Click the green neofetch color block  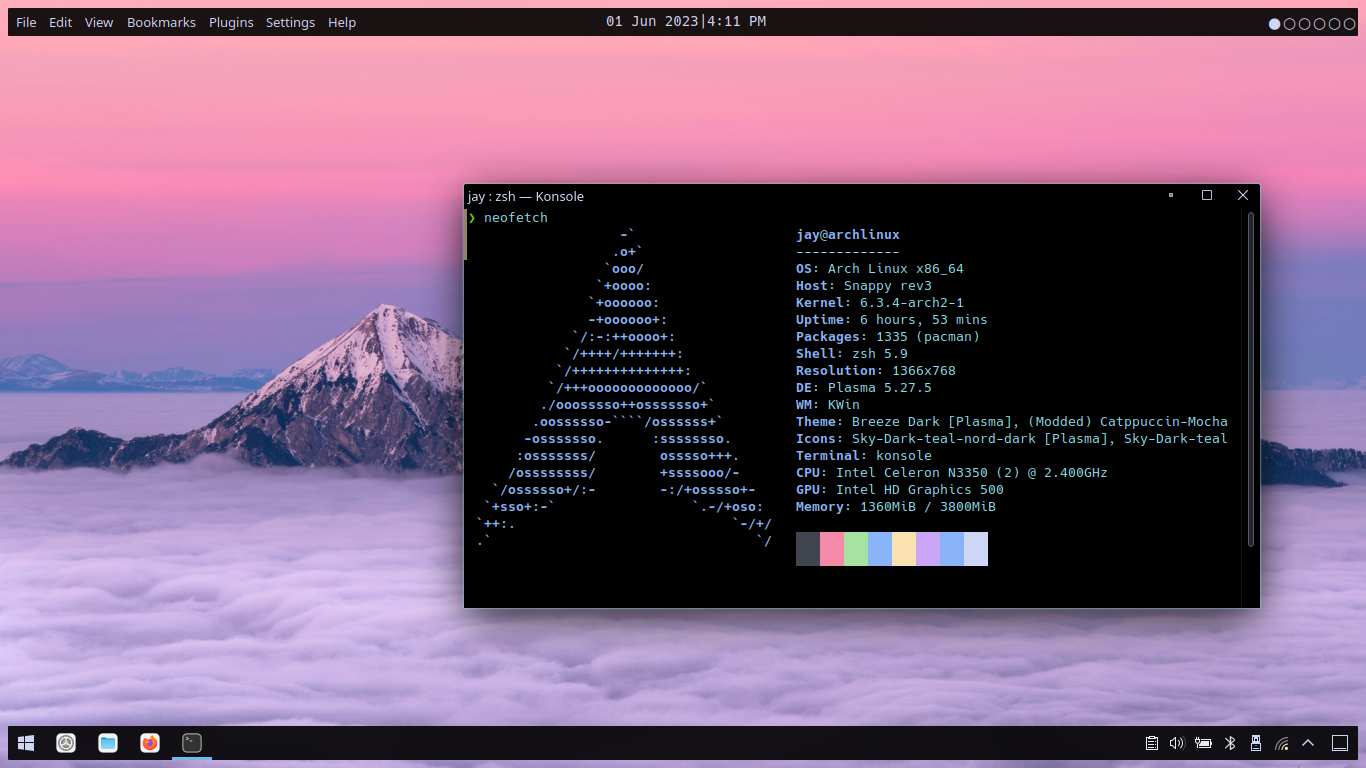856,549
